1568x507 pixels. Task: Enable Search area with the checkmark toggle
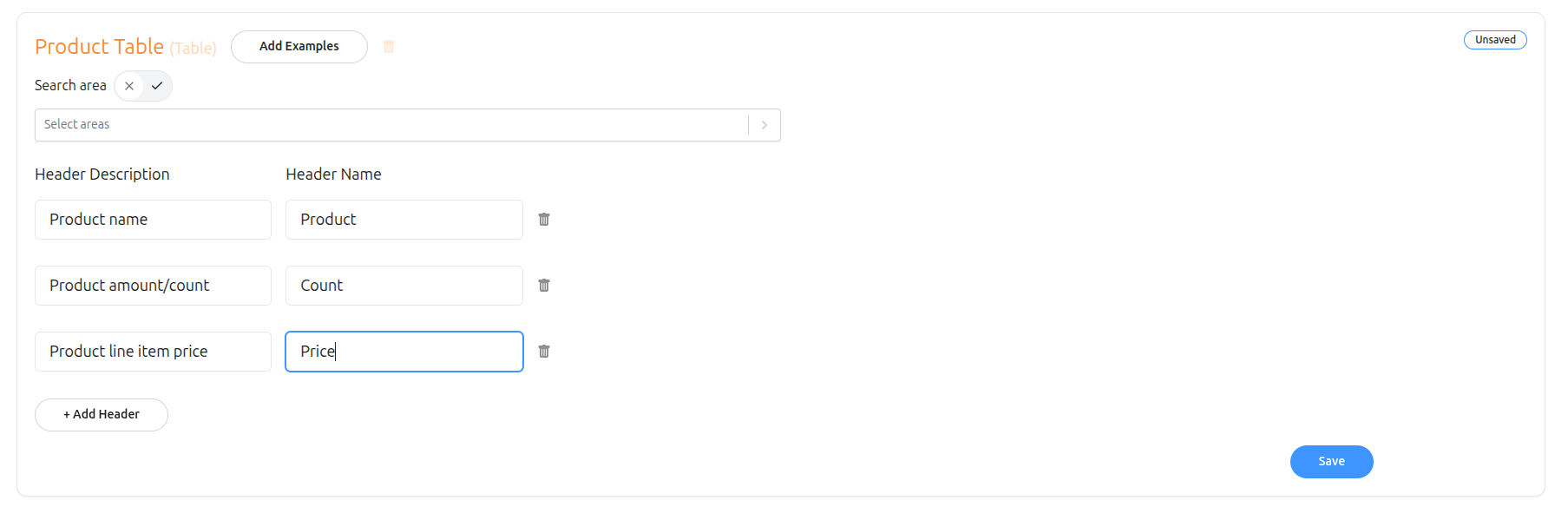pyautogui.click(x=157, y=86)
